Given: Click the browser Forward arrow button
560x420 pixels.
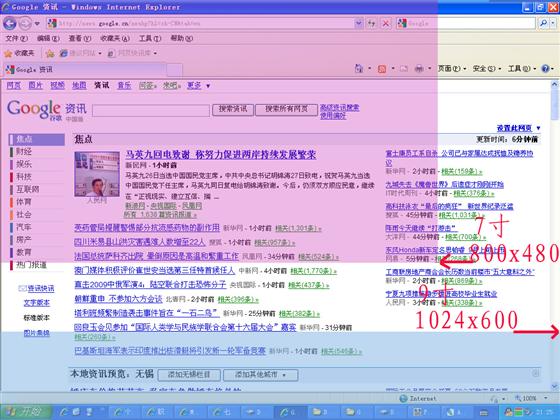Looking at the screenshot, I should [x=25, y=24].
